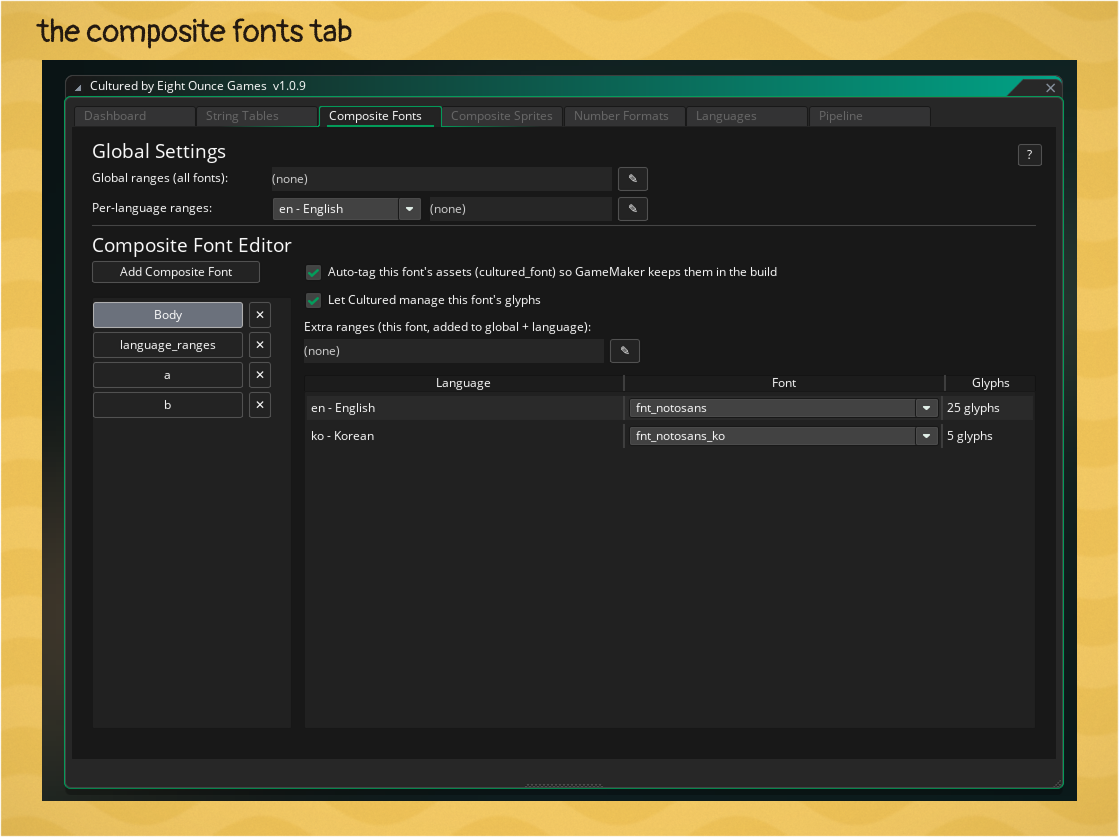Go to the Number Formats tab
Viewport: 1119px width, 837px height.
[624, 116]
